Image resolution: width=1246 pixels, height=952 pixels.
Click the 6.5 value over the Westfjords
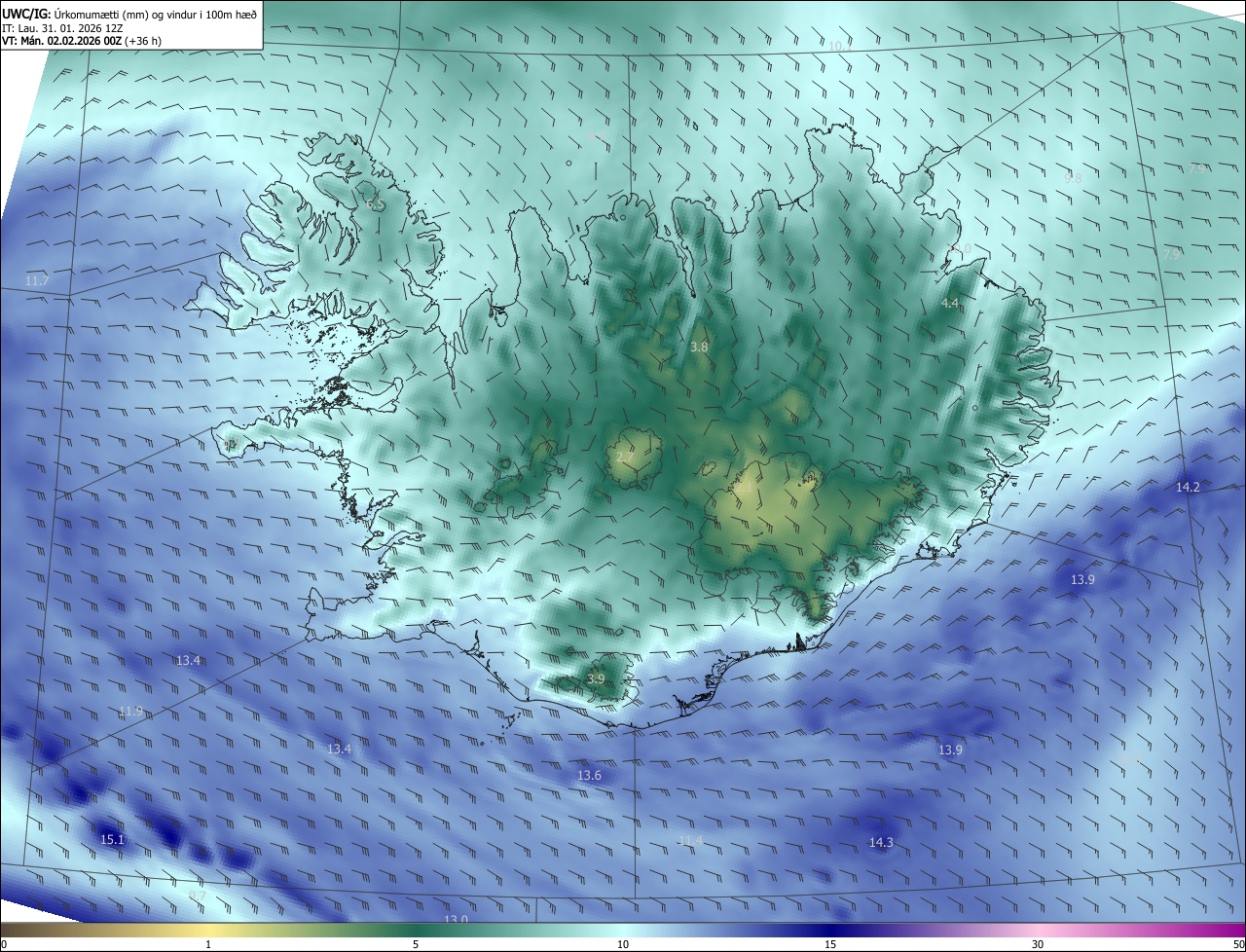click(x=376, y=205)
